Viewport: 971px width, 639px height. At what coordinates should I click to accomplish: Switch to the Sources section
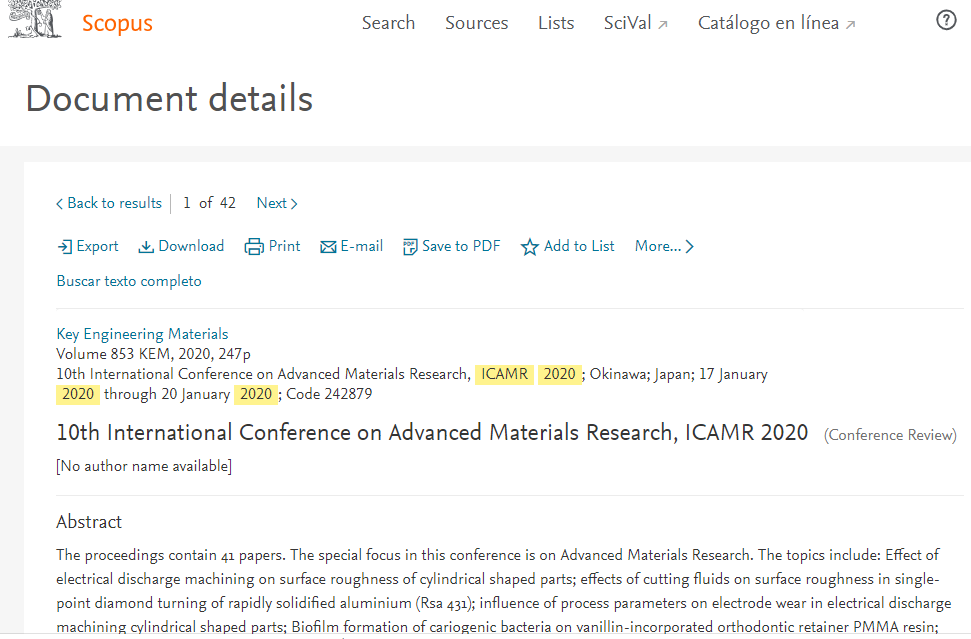pos(476,22)
